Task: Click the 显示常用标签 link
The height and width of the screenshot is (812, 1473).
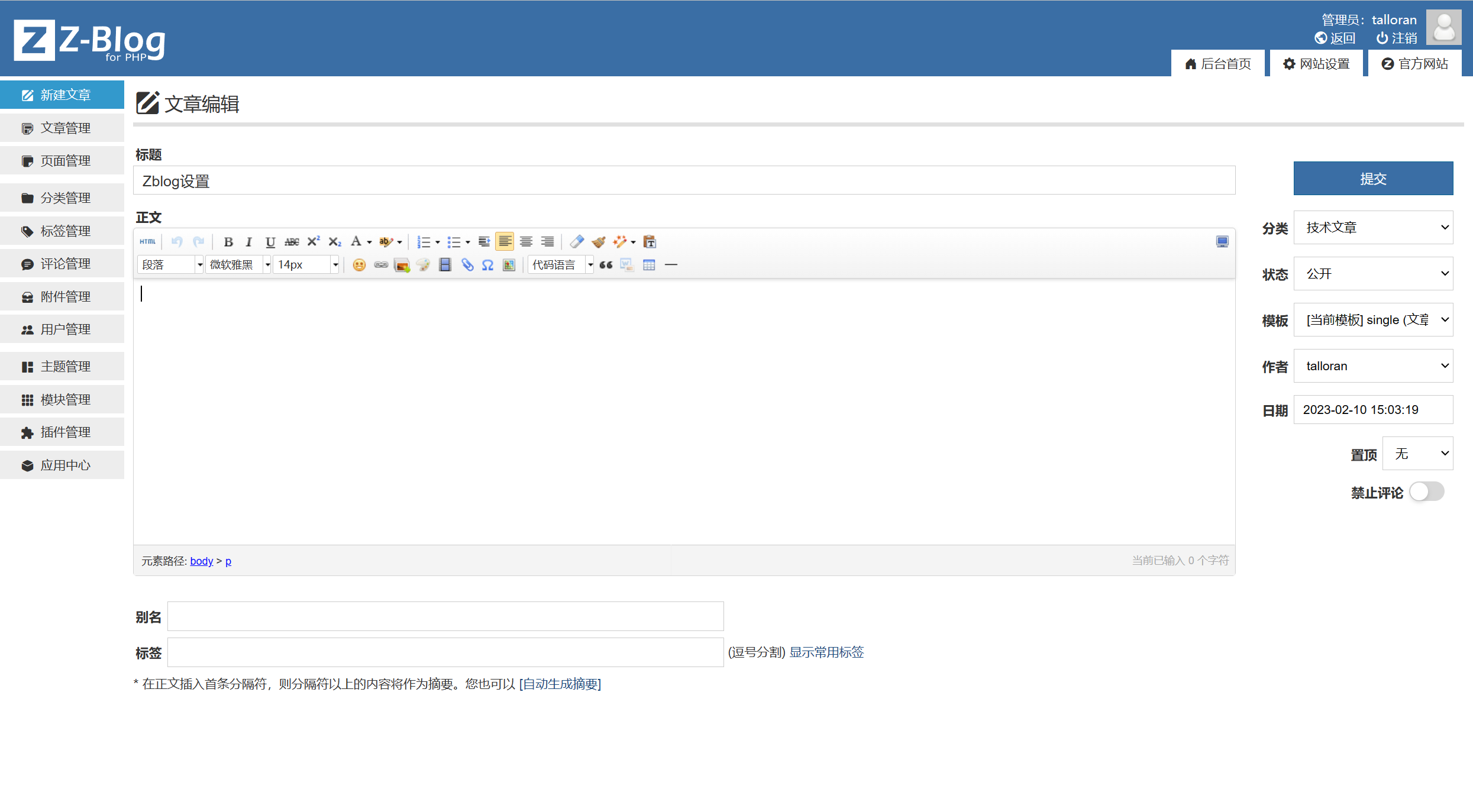Action: 826,652
